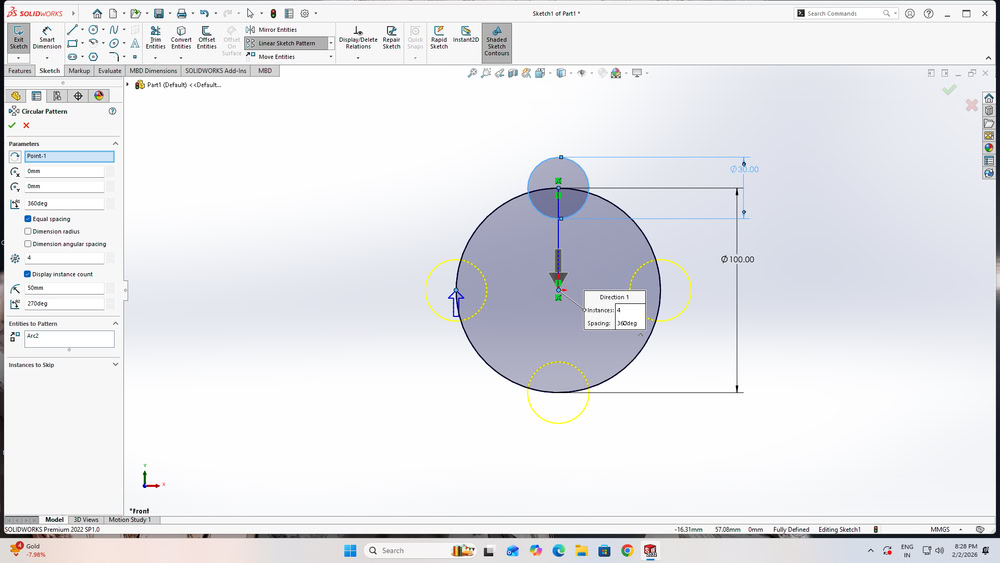Select the Smart Dimension tool
The width and height of the screenshot is (1000, 563).
pos(47,38)
